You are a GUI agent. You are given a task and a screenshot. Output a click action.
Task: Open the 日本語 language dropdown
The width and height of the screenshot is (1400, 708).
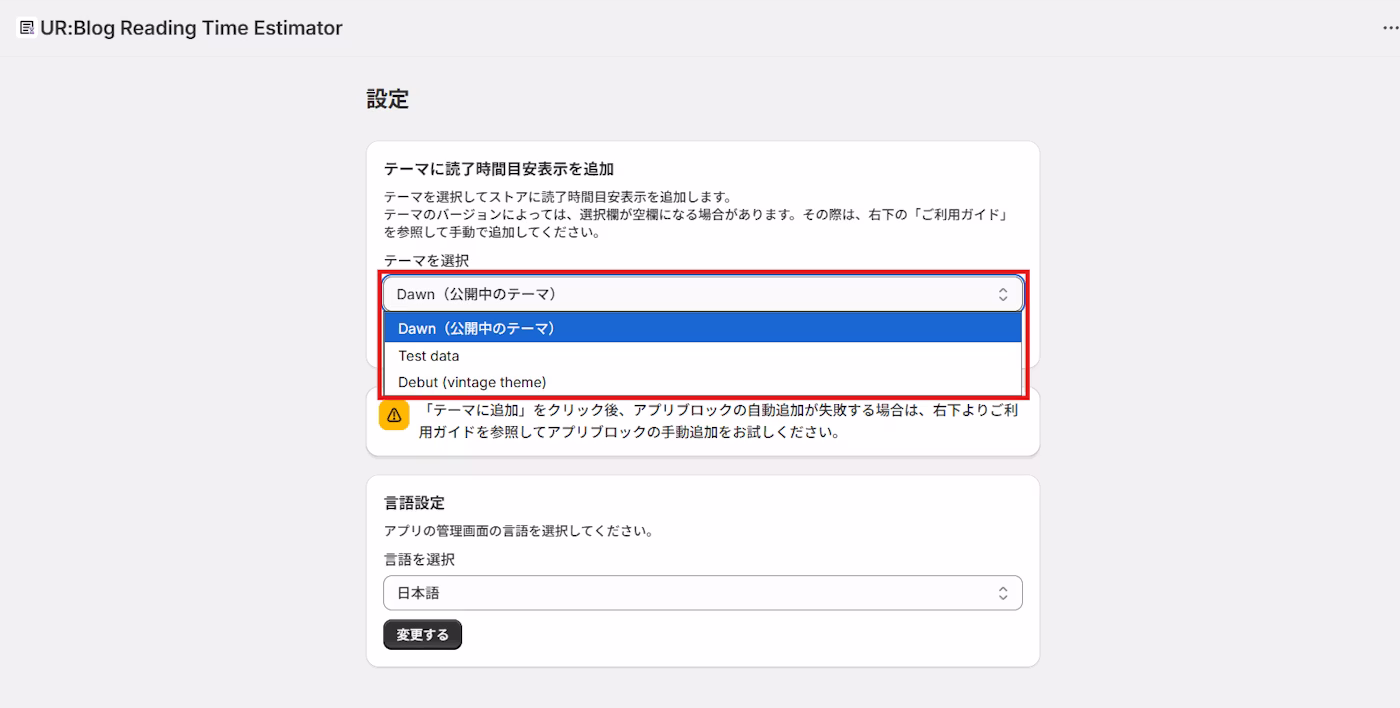click(x=702, y=592)
